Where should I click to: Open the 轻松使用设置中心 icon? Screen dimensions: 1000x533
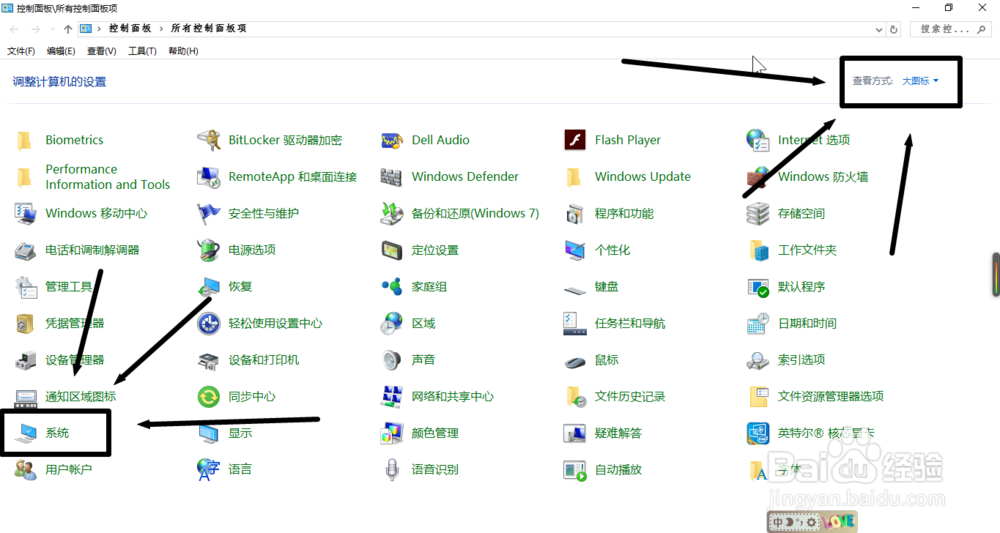click(209, 324)
